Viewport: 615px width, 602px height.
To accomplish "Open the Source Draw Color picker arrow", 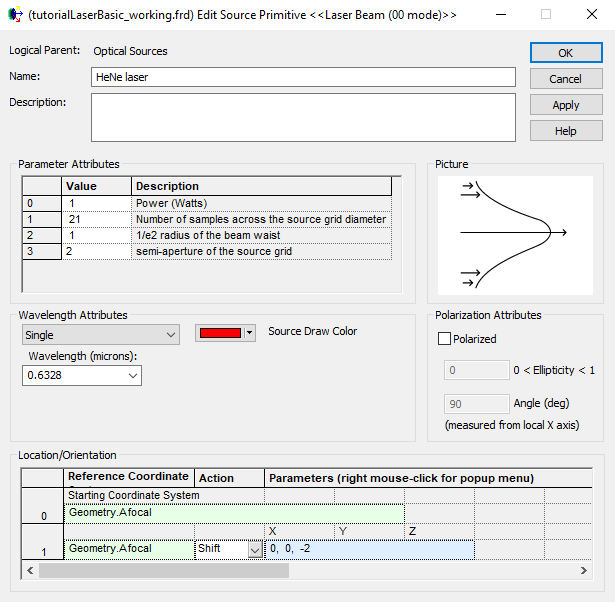I will click(x=250, y=333).
